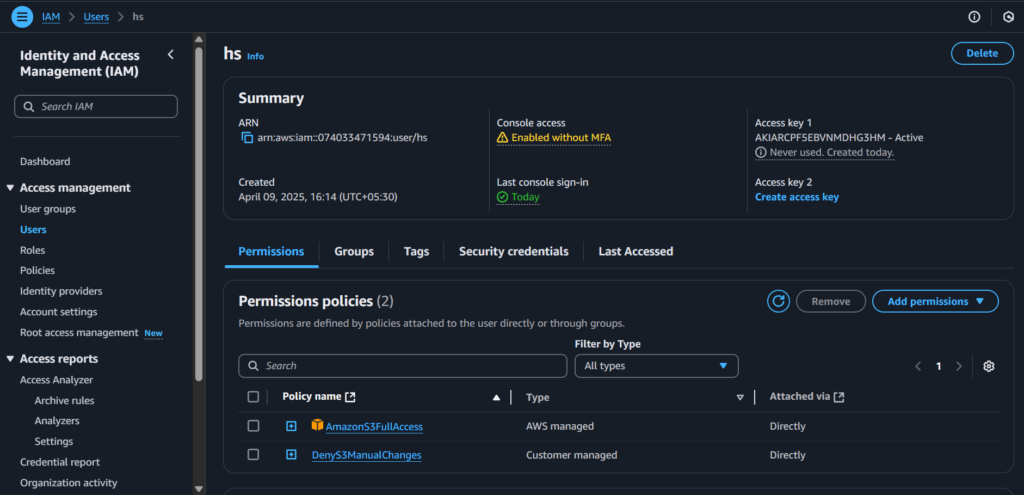Click the refresh permissions policies icon
Viewport: 1024px width, 495px height.
coord(778,301)
